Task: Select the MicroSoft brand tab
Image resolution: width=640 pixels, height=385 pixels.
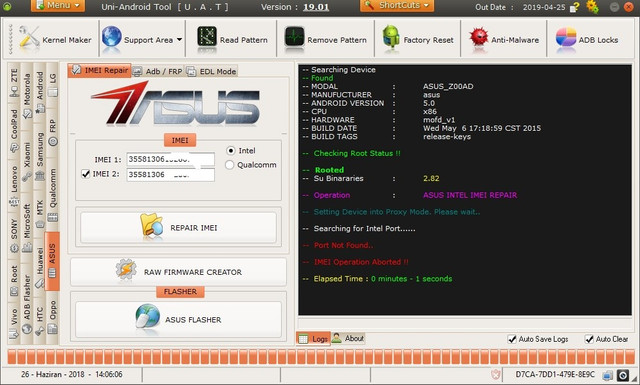Action: (x=27, y=227)
